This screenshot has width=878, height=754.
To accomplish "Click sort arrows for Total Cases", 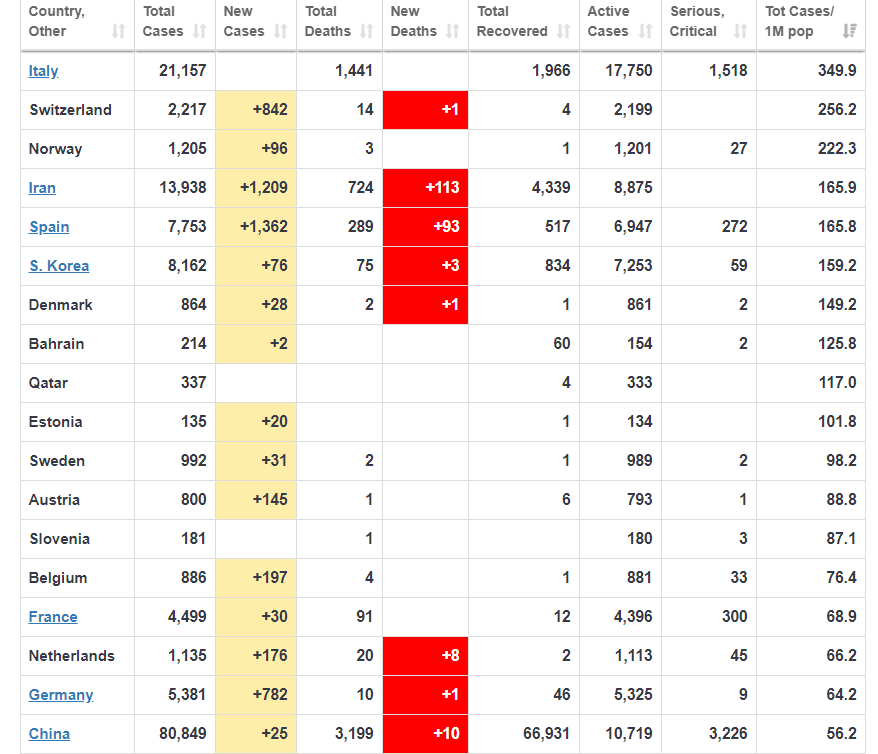I will tap(199, 31).
